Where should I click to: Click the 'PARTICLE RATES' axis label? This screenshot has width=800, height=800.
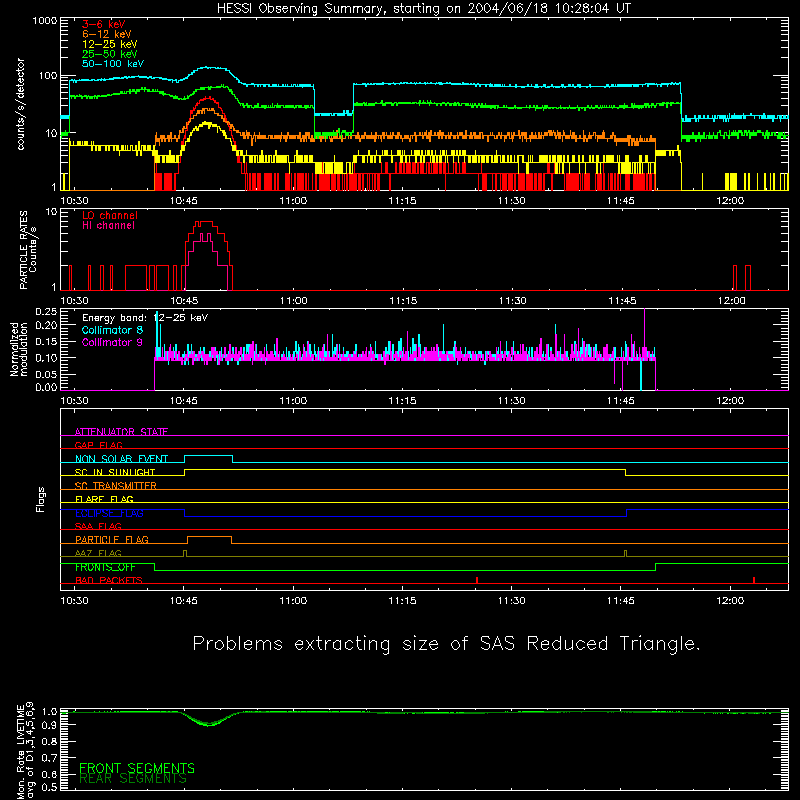coord(23,250)
